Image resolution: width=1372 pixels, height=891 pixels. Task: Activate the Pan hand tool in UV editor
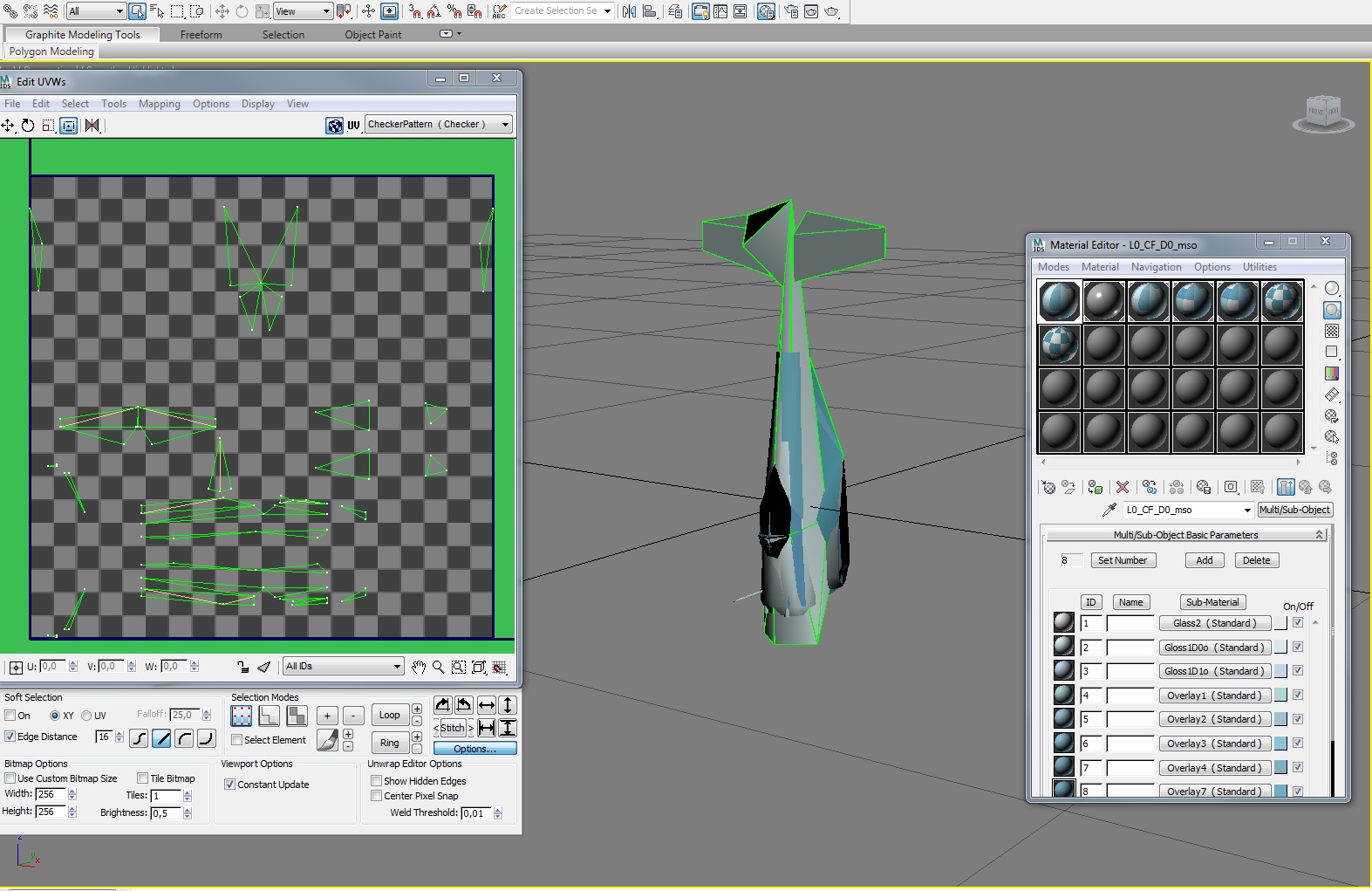pos(419,667)
